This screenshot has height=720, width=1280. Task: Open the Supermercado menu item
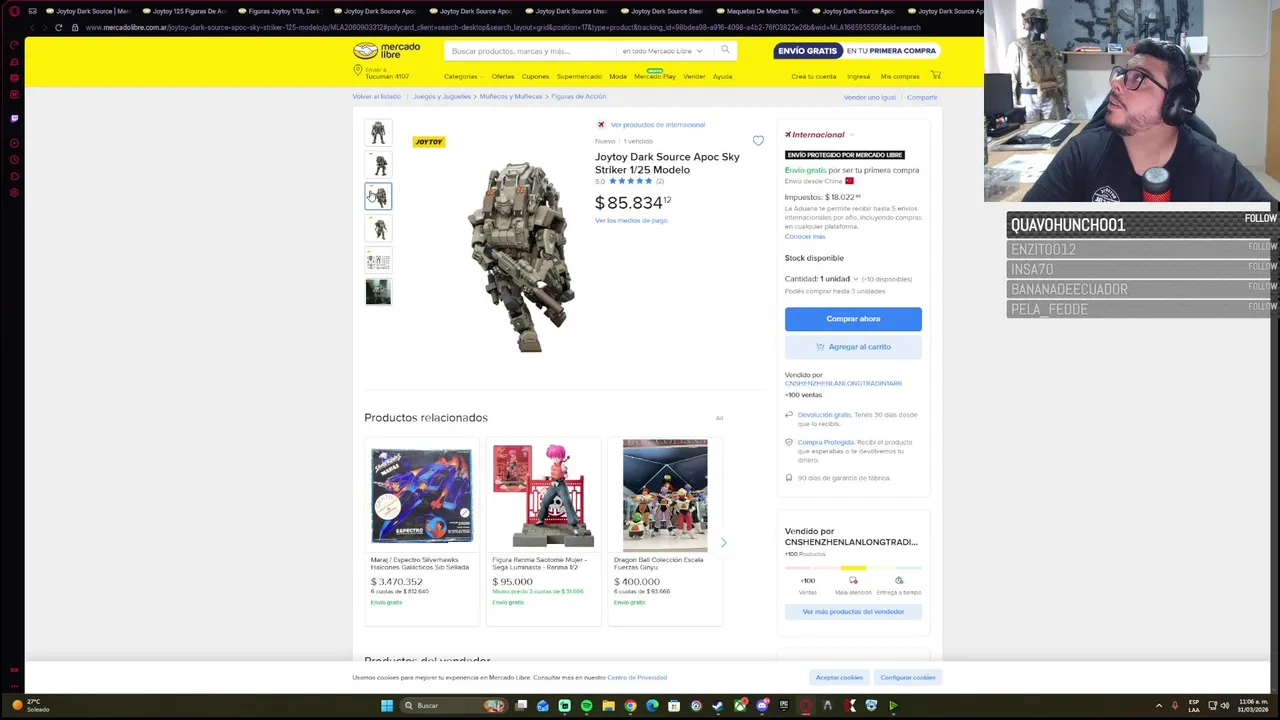(x=579, y=76)
